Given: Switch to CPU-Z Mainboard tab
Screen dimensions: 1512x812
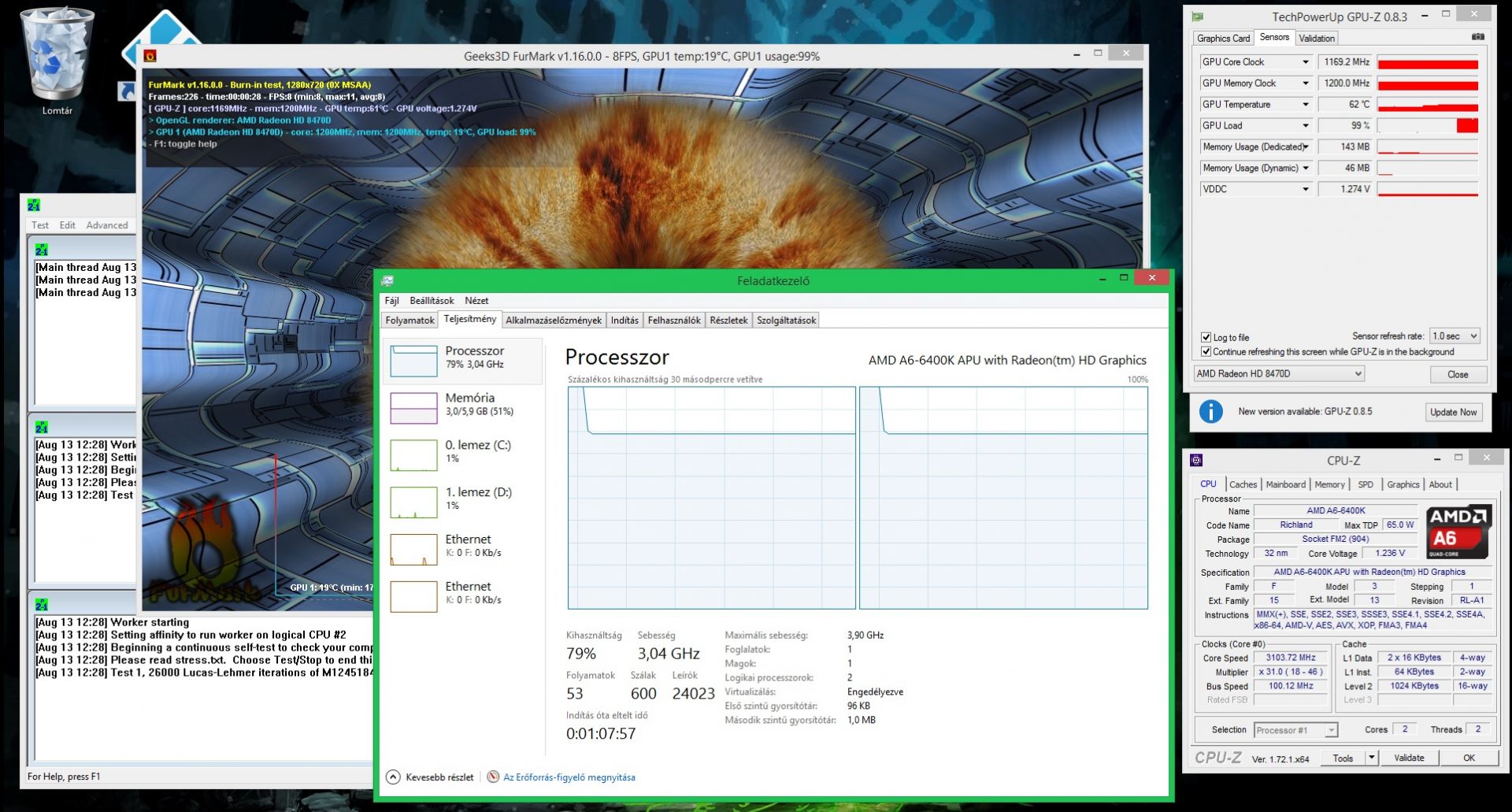Looking at the screenshot, I should [x=1285, y=484].
